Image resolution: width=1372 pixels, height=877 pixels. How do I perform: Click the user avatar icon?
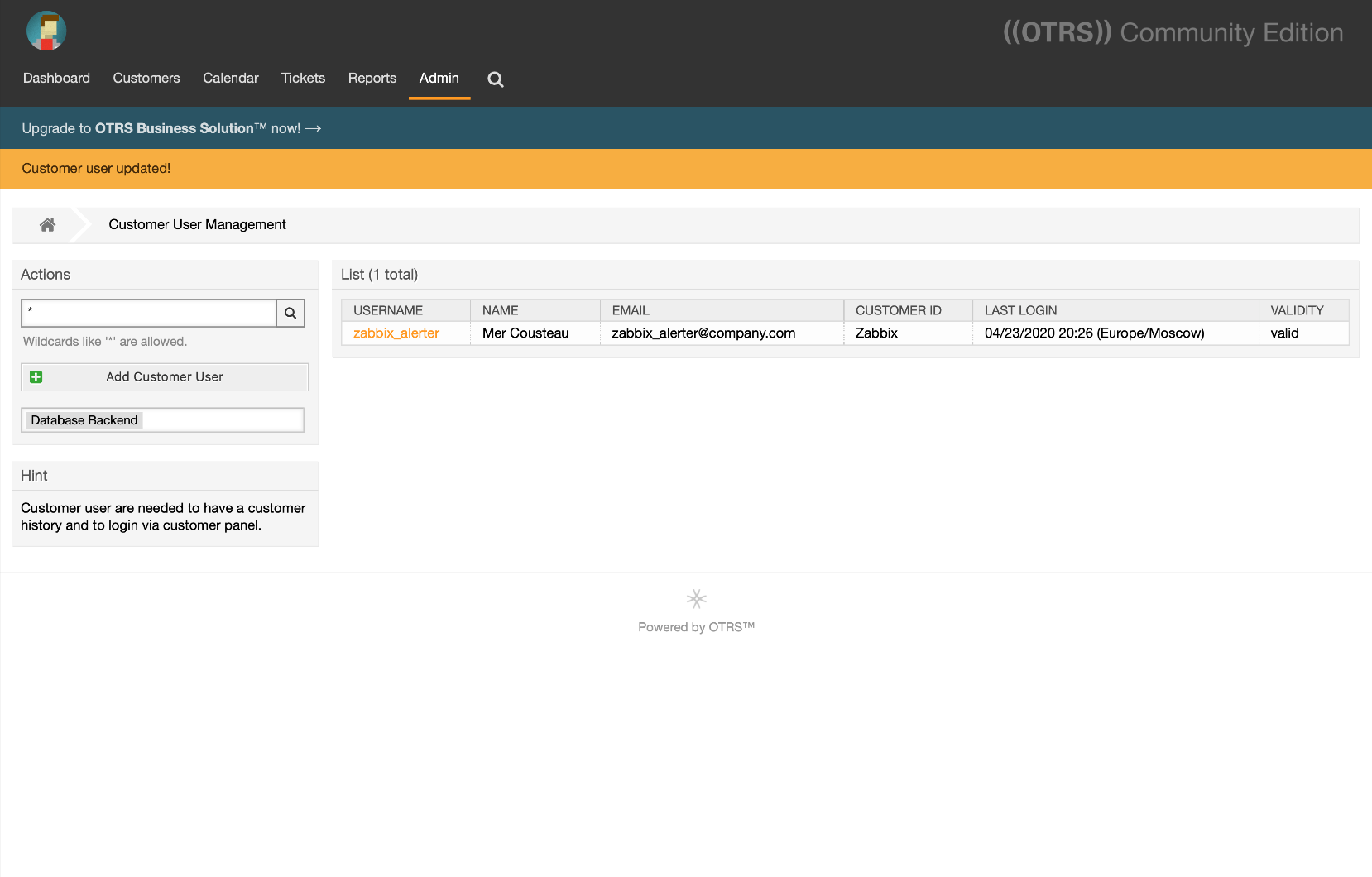pos(46,31)
